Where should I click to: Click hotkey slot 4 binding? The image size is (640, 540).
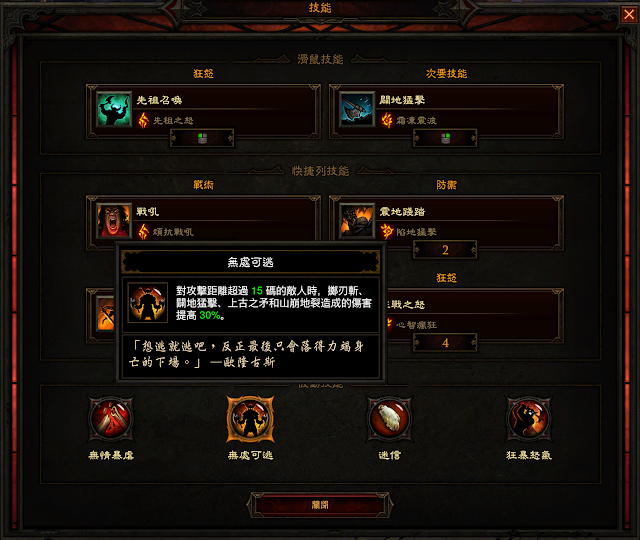click(445, 342)
